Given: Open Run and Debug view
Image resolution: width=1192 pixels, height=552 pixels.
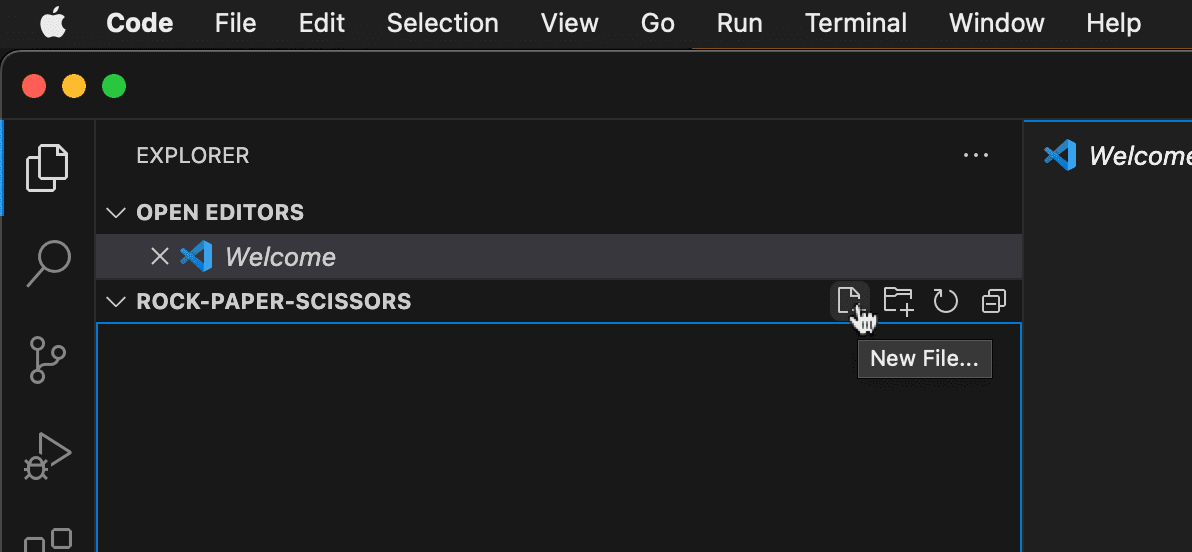Looking at the screenshot, I should (47, 456).
